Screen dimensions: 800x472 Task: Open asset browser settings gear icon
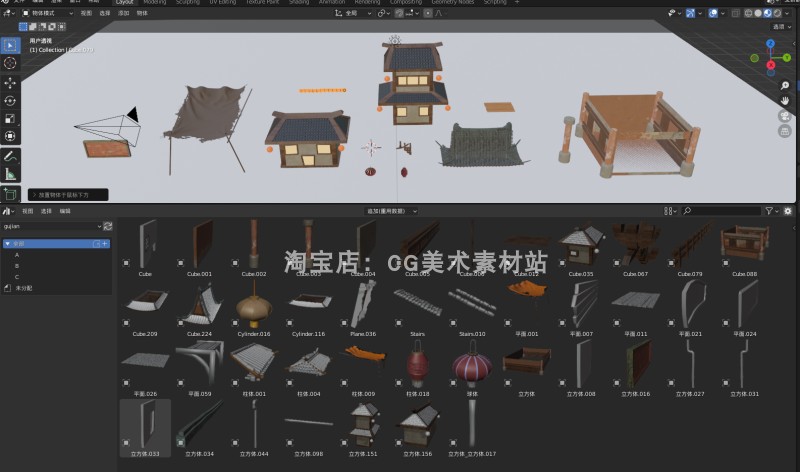point(788,211)
